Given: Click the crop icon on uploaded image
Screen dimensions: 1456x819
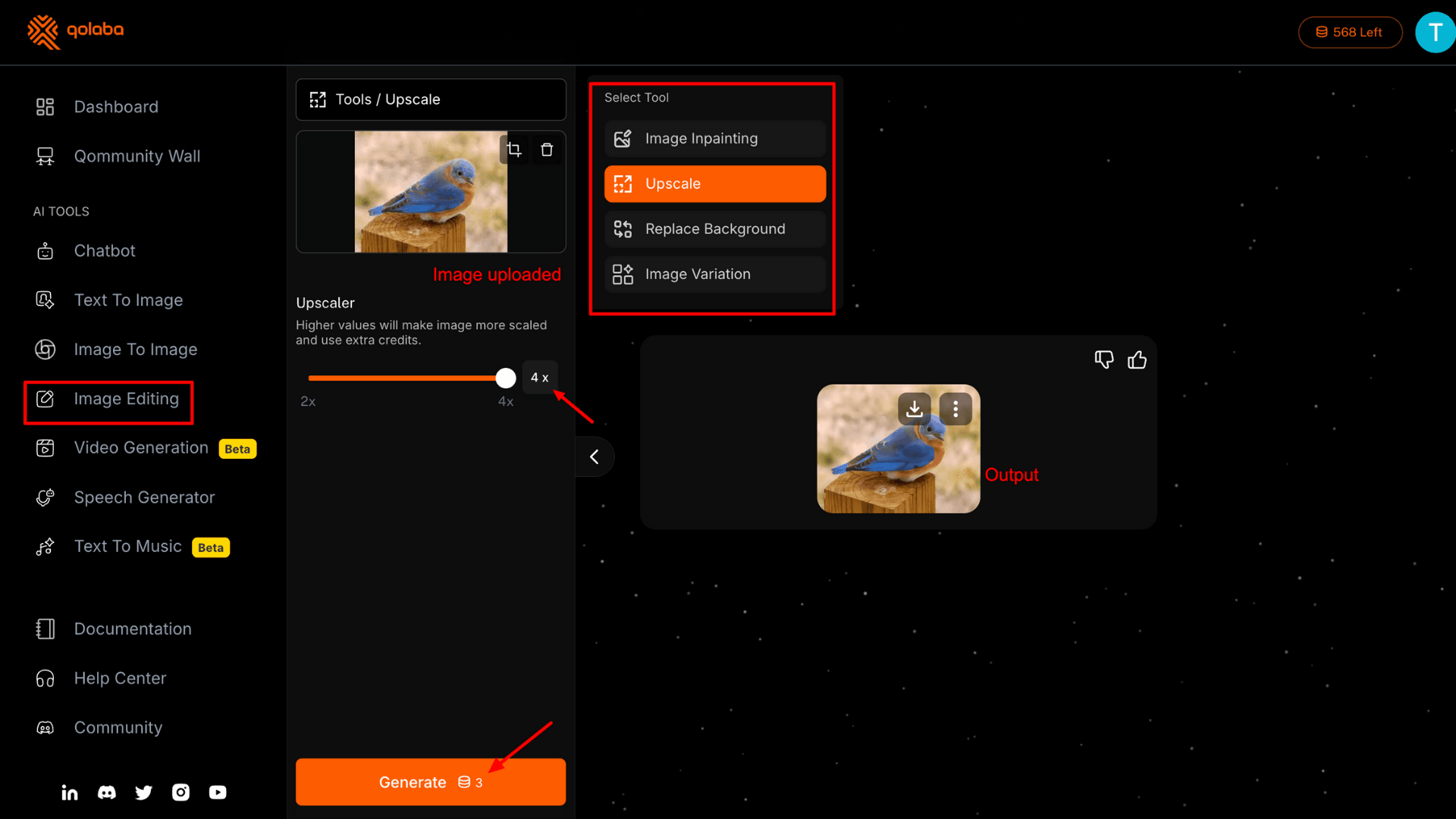Looking at the screenshot, I should click(514, 149).
